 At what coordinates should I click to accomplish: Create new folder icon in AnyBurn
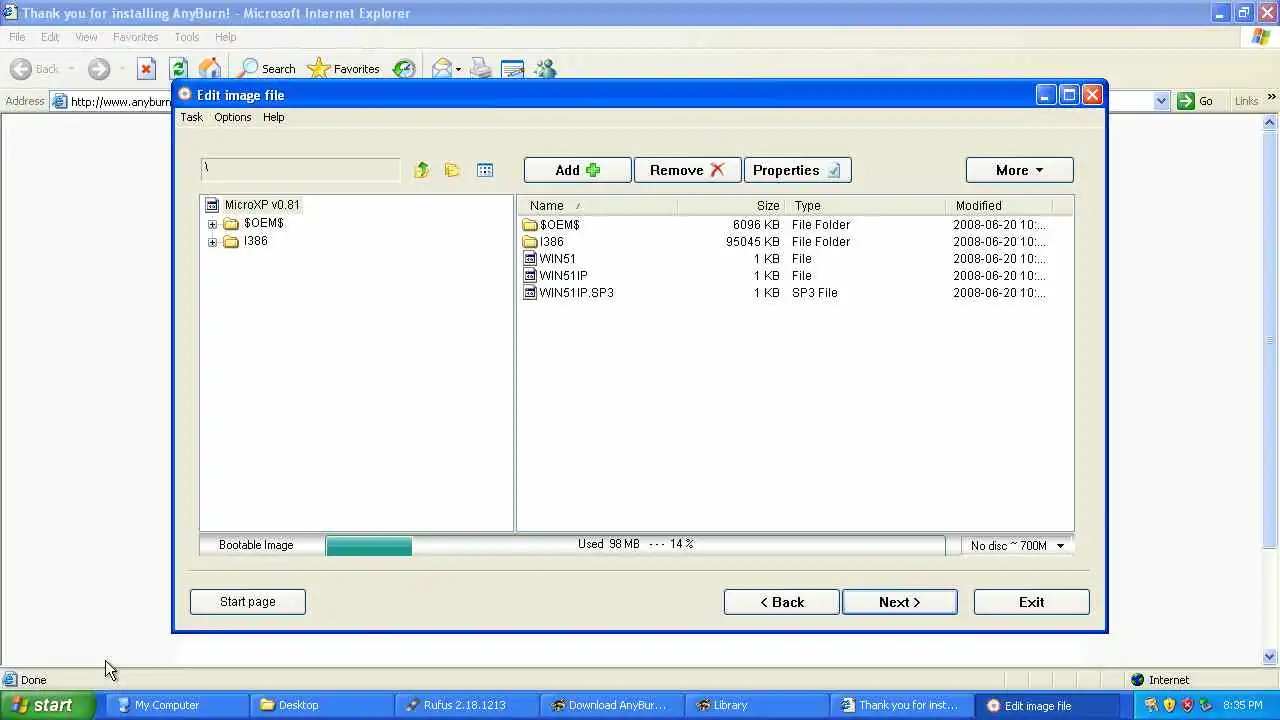click(452, 170)
